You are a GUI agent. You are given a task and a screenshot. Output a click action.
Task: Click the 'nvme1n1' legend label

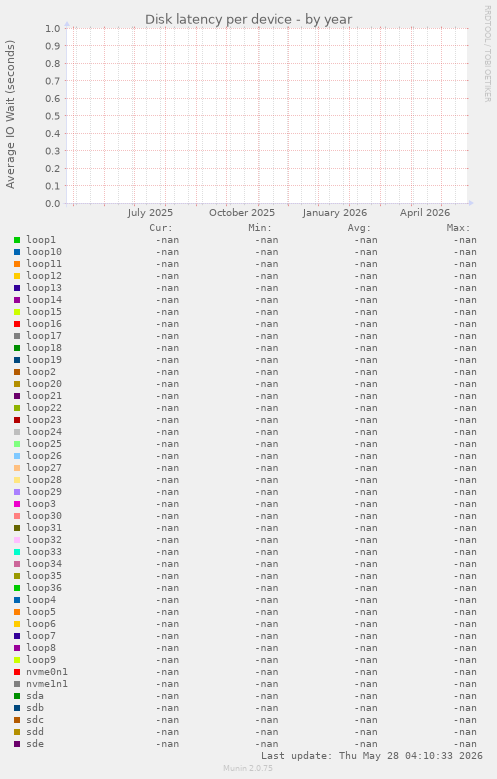[x=47, y=684]
